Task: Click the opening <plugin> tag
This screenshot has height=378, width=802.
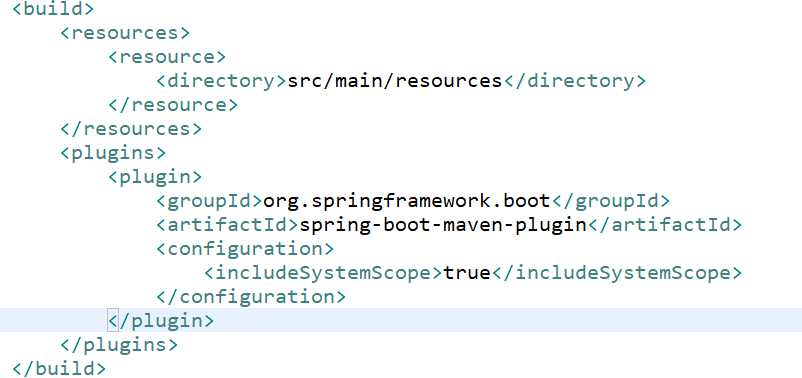Action: tap(155, 177)
